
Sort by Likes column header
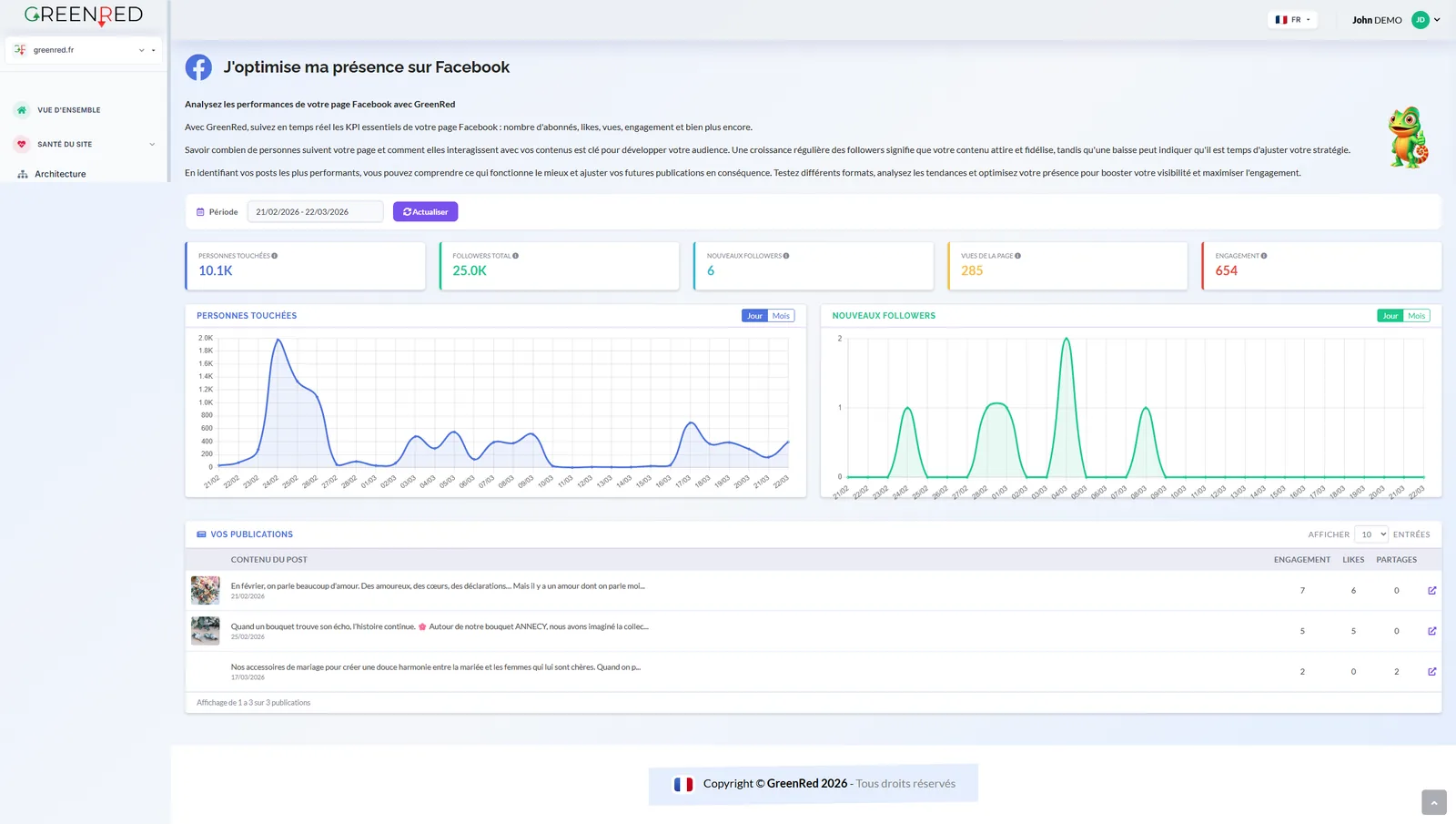(x=1353, y=560)
